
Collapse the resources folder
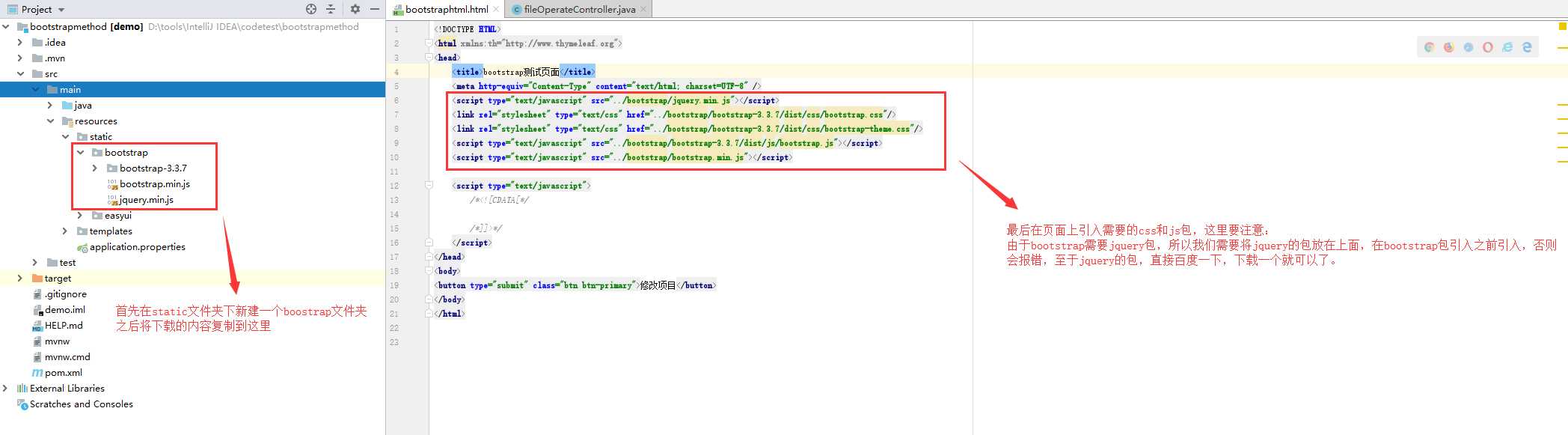point(50,121)
